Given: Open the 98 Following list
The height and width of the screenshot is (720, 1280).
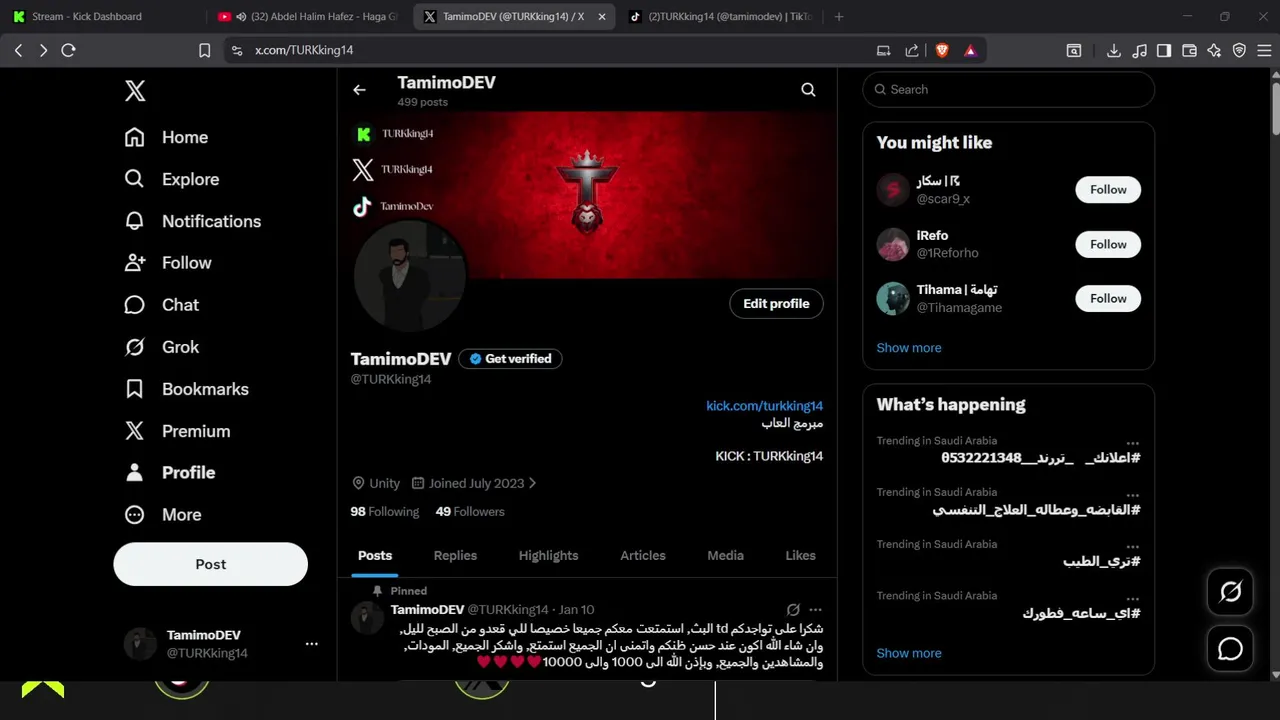Looking at the screenshot, I should coord(384,511).
